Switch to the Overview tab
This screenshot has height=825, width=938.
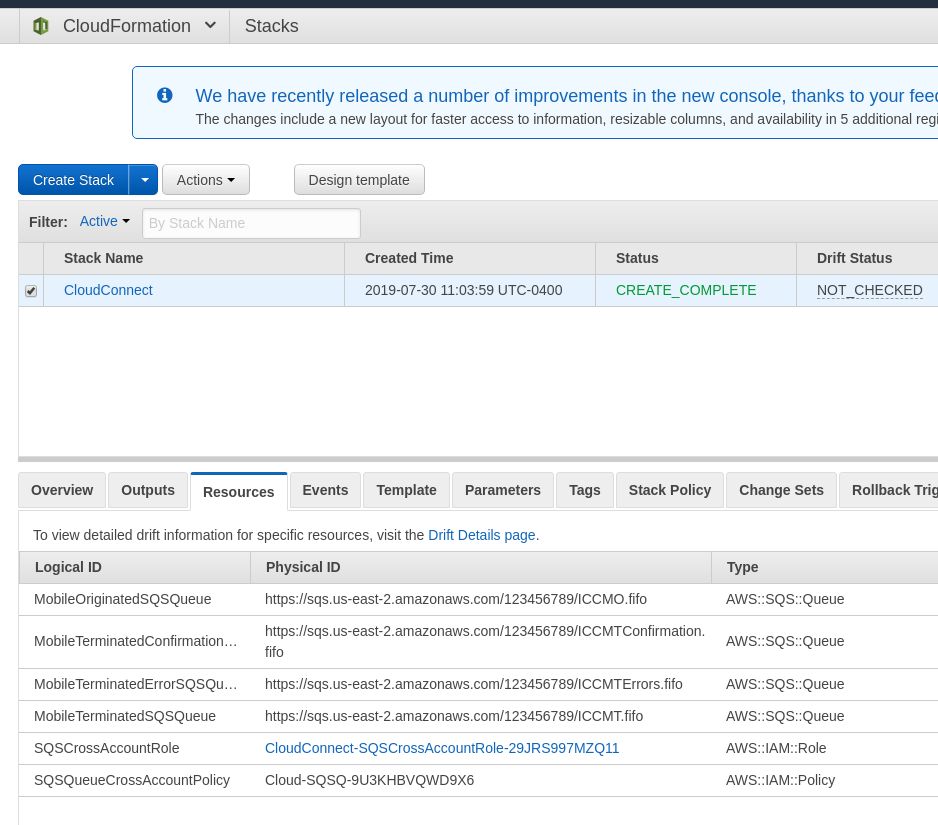click(62, 490)
